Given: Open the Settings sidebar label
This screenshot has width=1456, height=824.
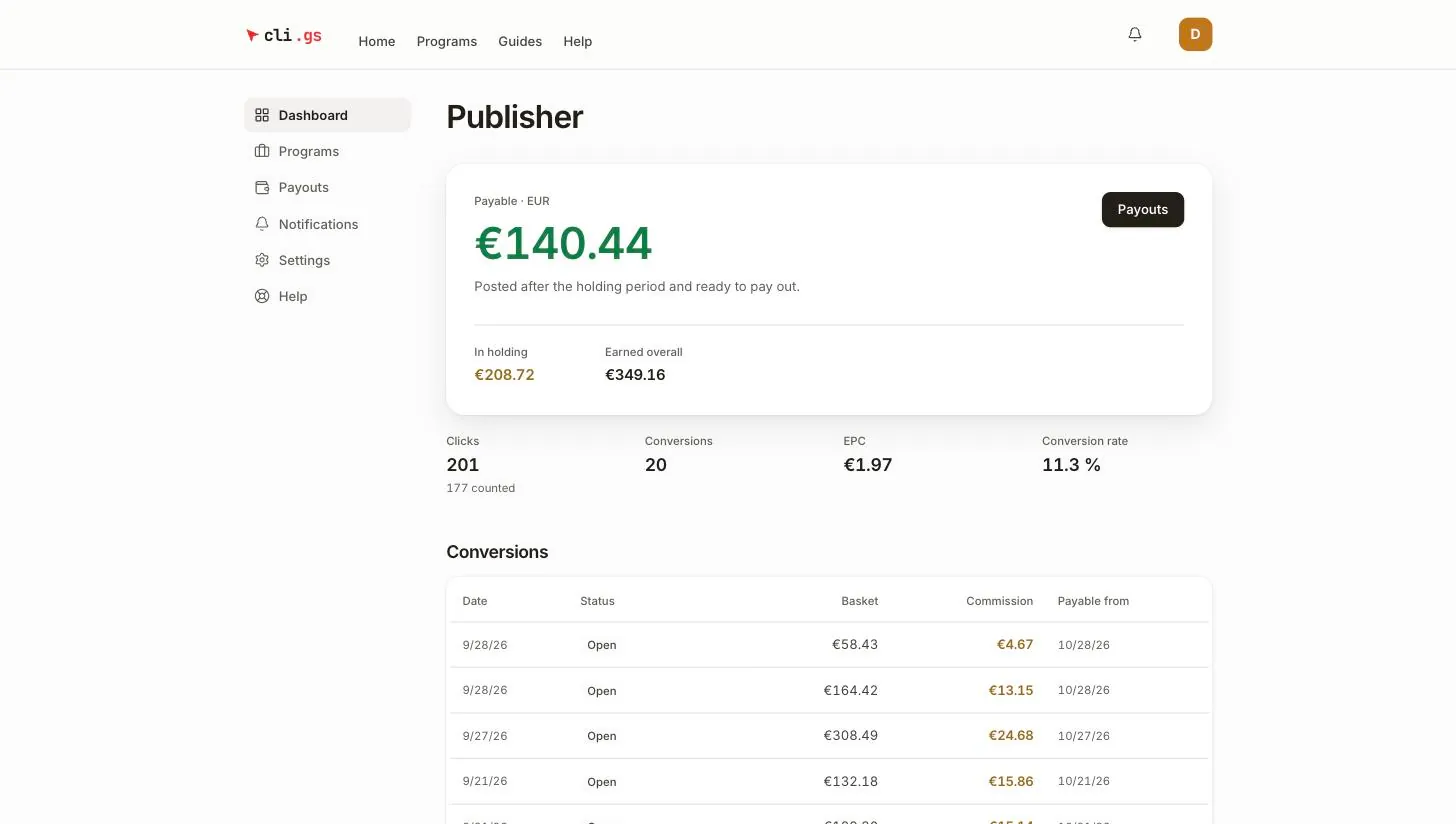Looking at the screenshot, I should pyautogui.click(x=304, y=260).
